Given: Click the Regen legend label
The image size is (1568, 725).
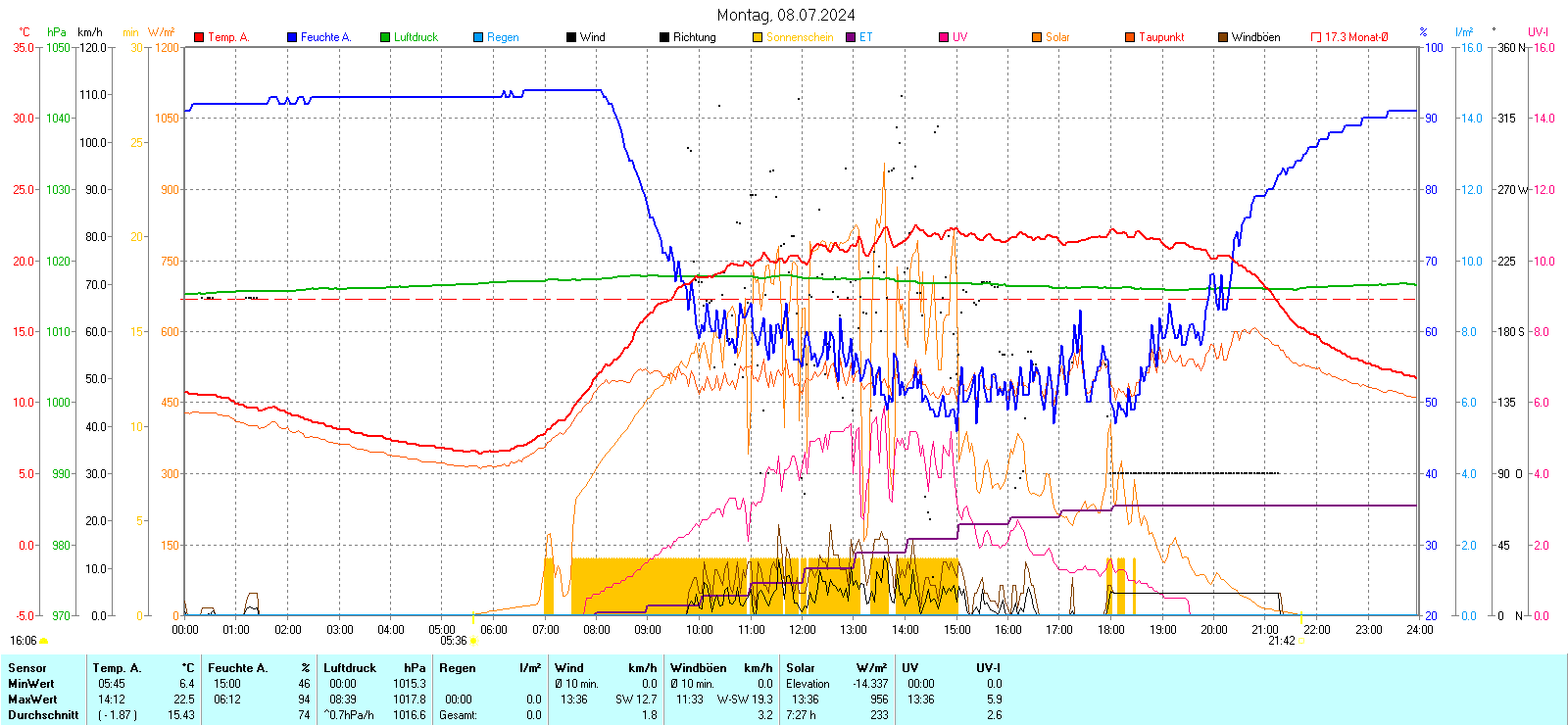Looking at the screenshot, I should (503, 37).
